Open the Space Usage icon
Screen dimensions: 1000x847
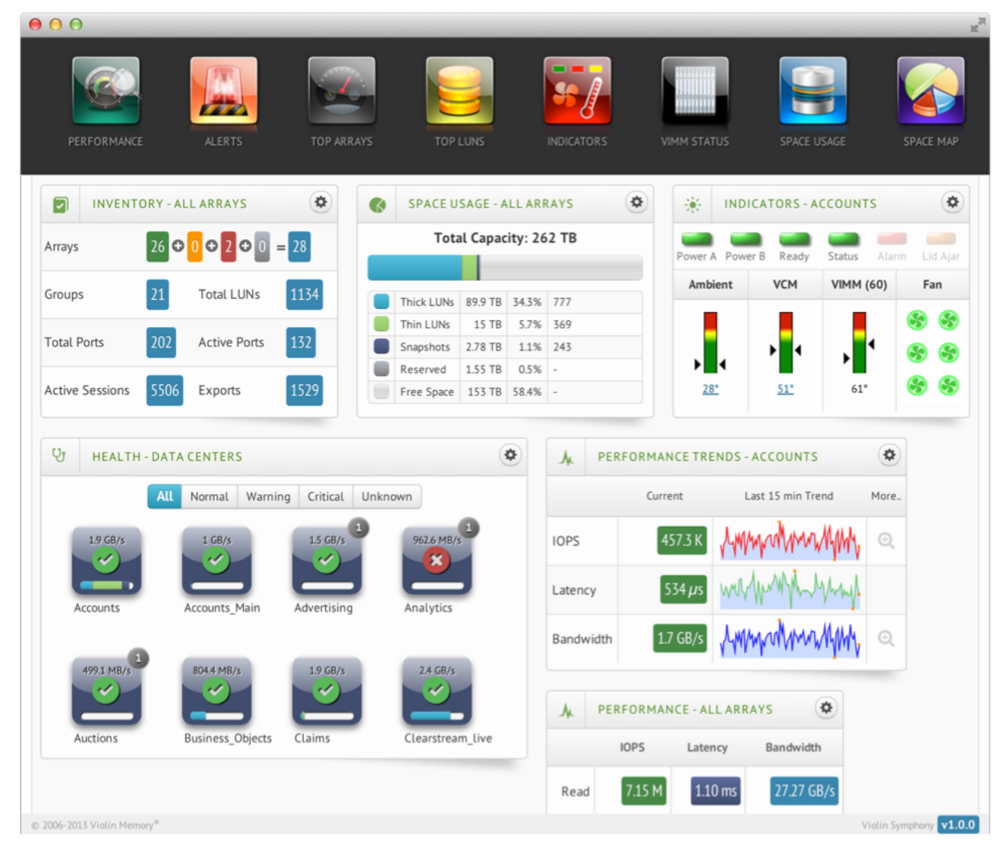click(812, 91)
